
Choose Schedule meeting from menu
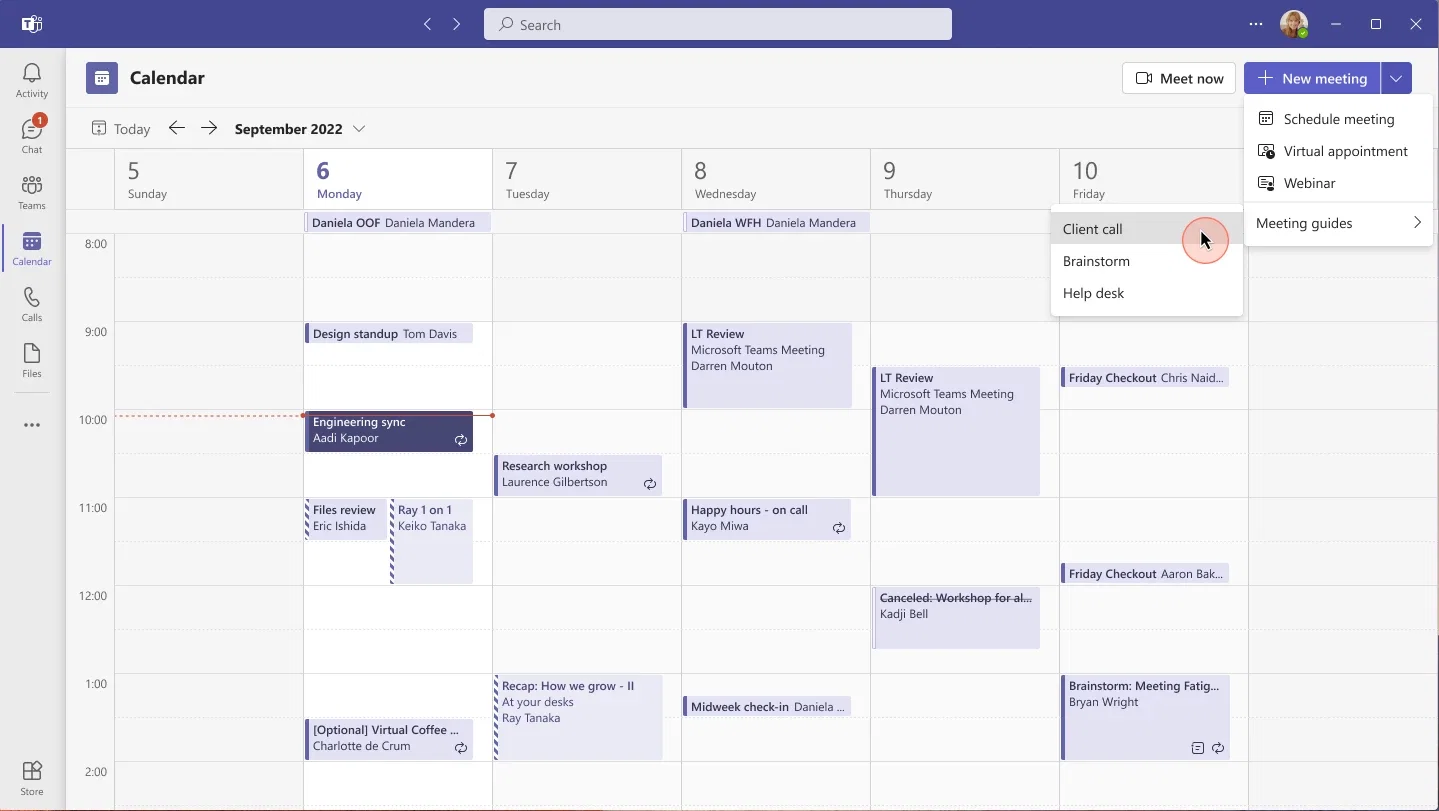coord(1339,119)
